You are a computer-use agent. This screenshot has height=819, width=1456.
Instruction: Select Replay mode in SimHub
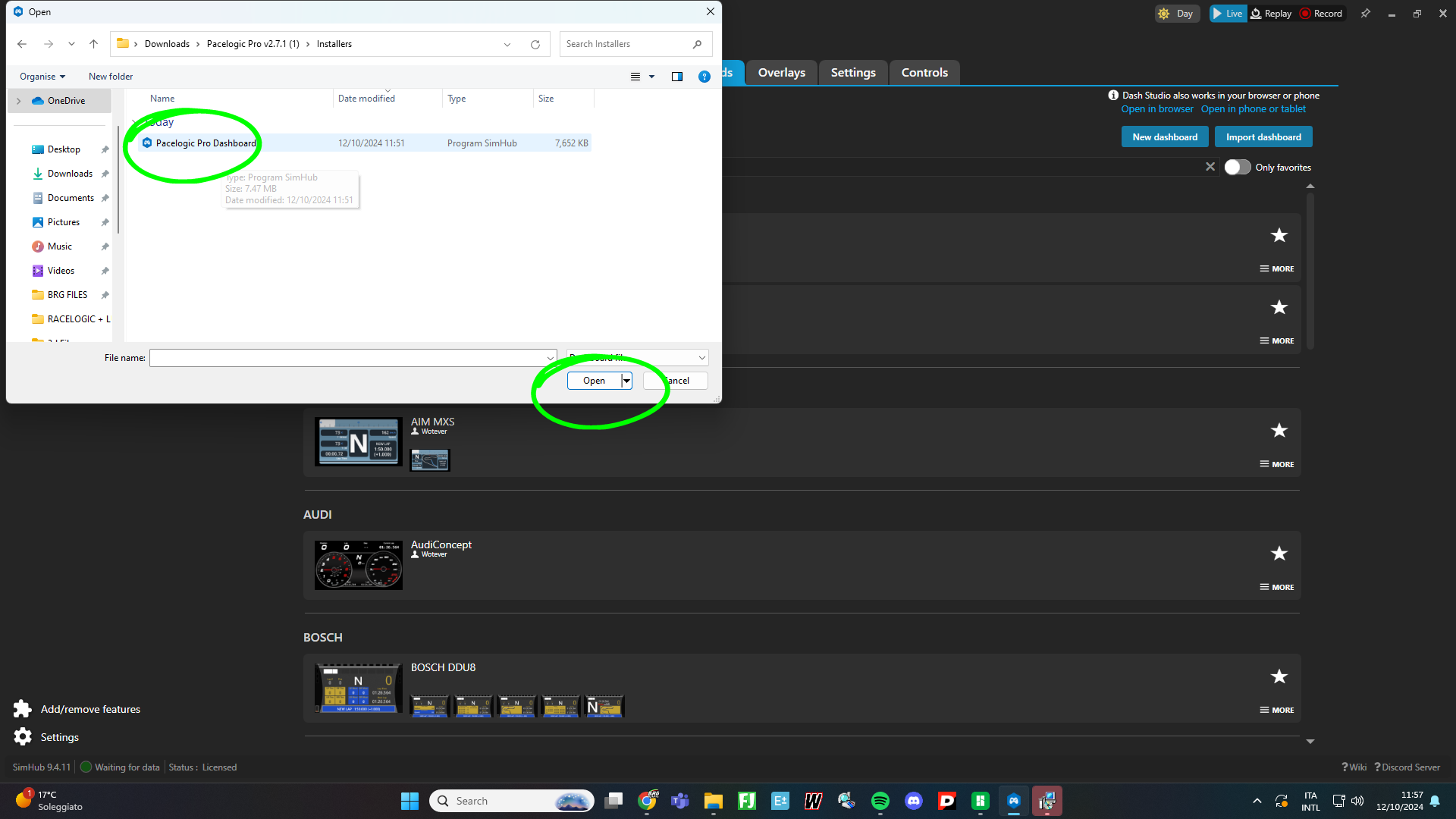pos(1272,14)
